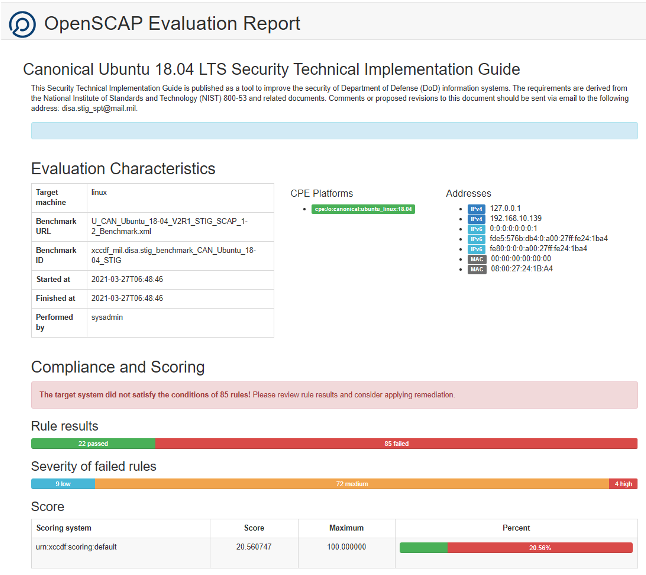
Task: Click the blue 9 low severity segment
Action: coord(63,484)
